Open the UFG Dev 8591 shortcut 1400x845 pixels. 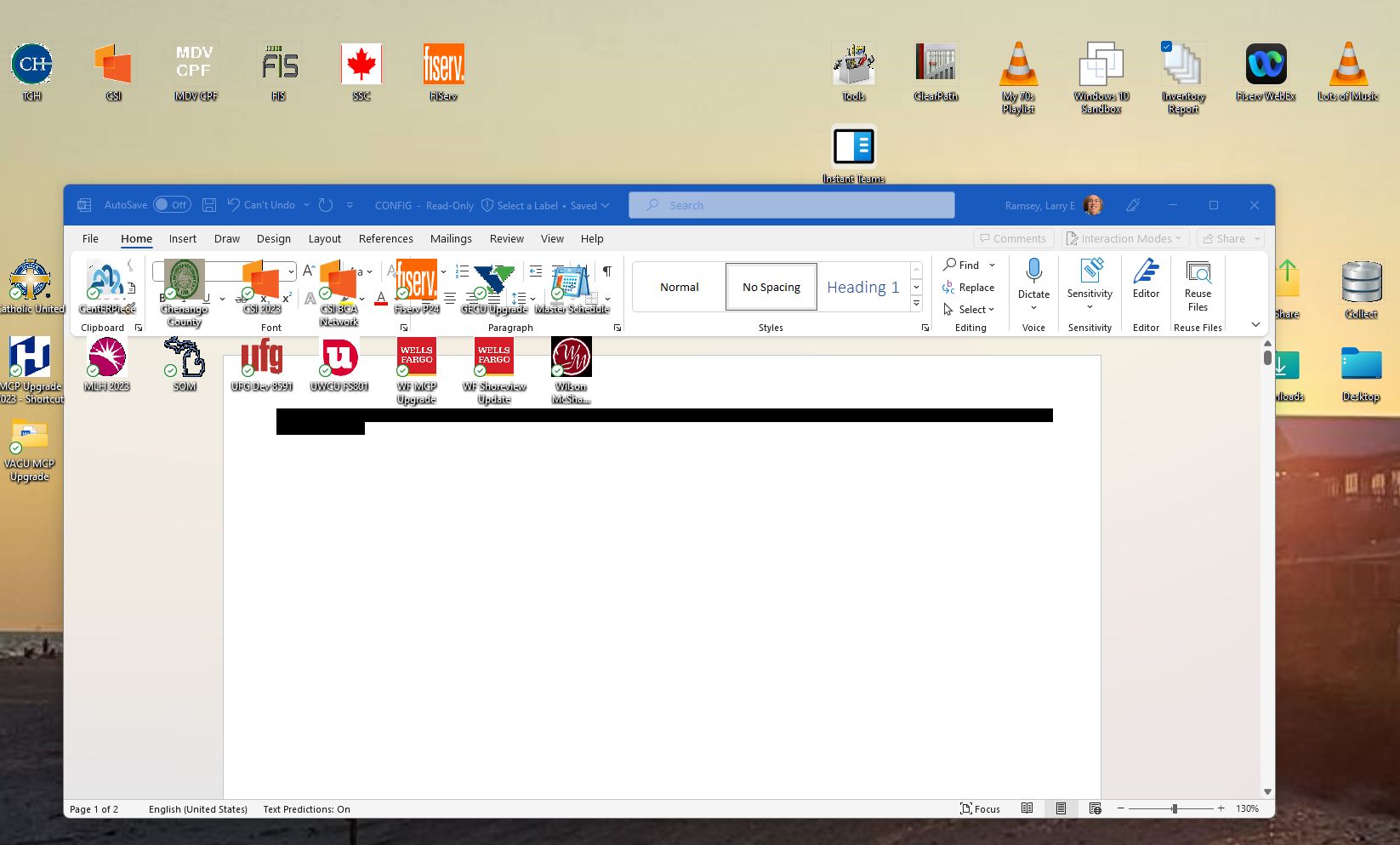(262, 363)
